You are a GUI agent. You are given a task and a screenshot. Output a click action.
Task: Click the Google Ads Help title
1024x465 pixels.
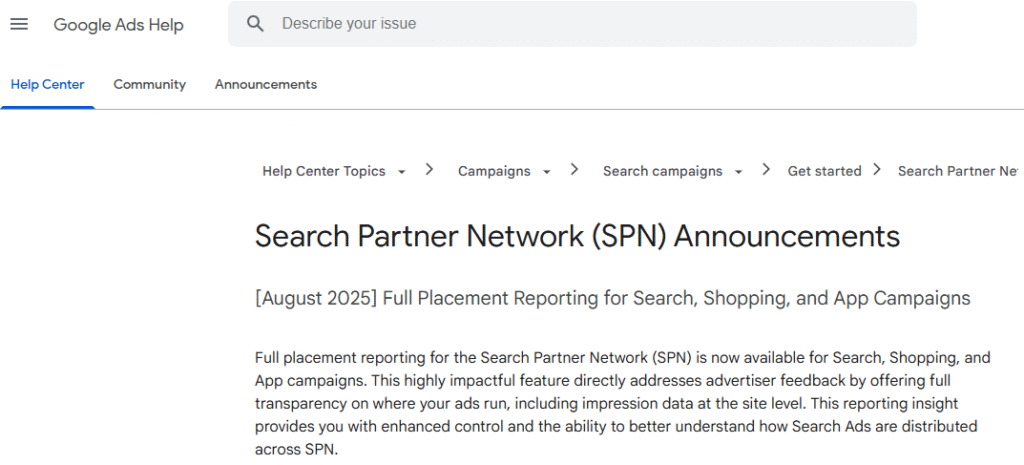tap(118, 25)
